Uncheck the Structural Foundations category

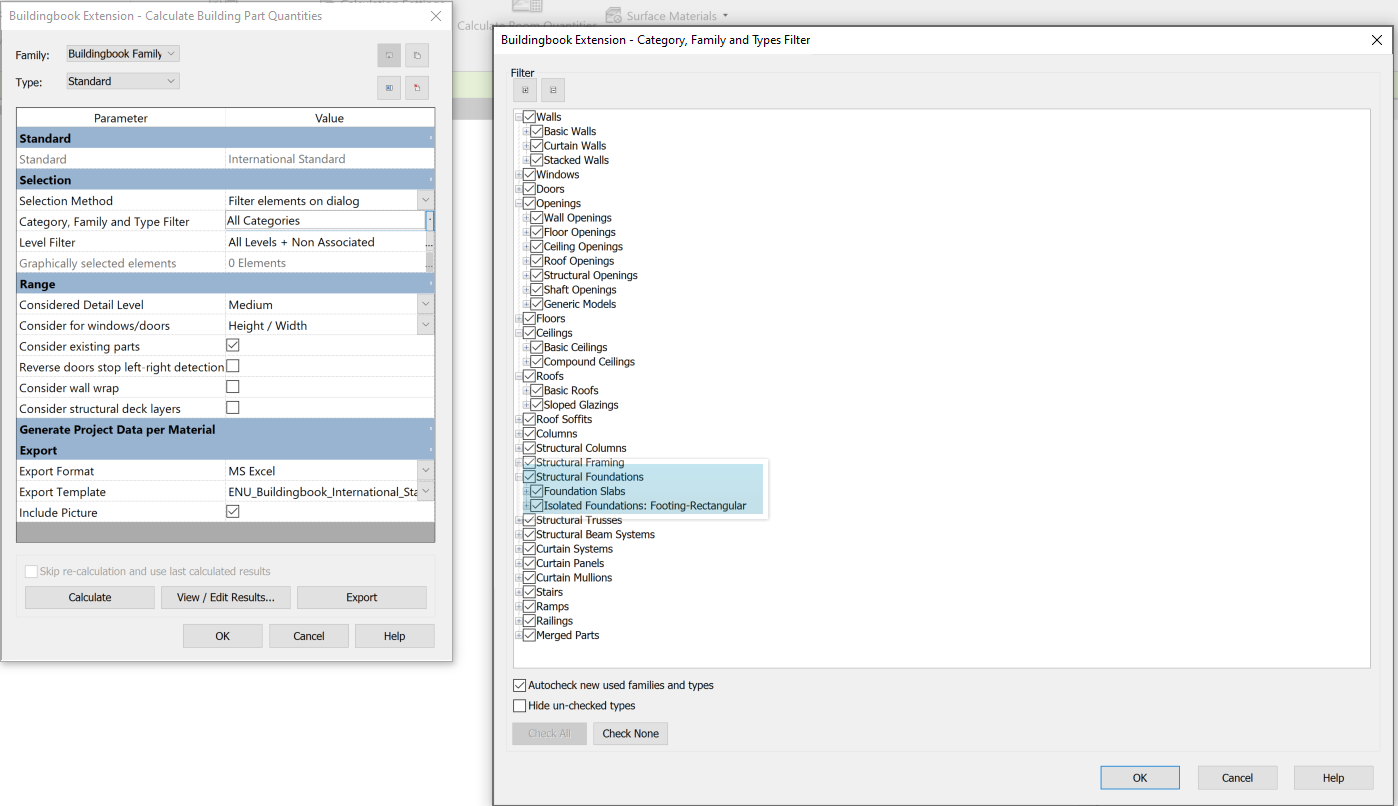click(528, 476)
